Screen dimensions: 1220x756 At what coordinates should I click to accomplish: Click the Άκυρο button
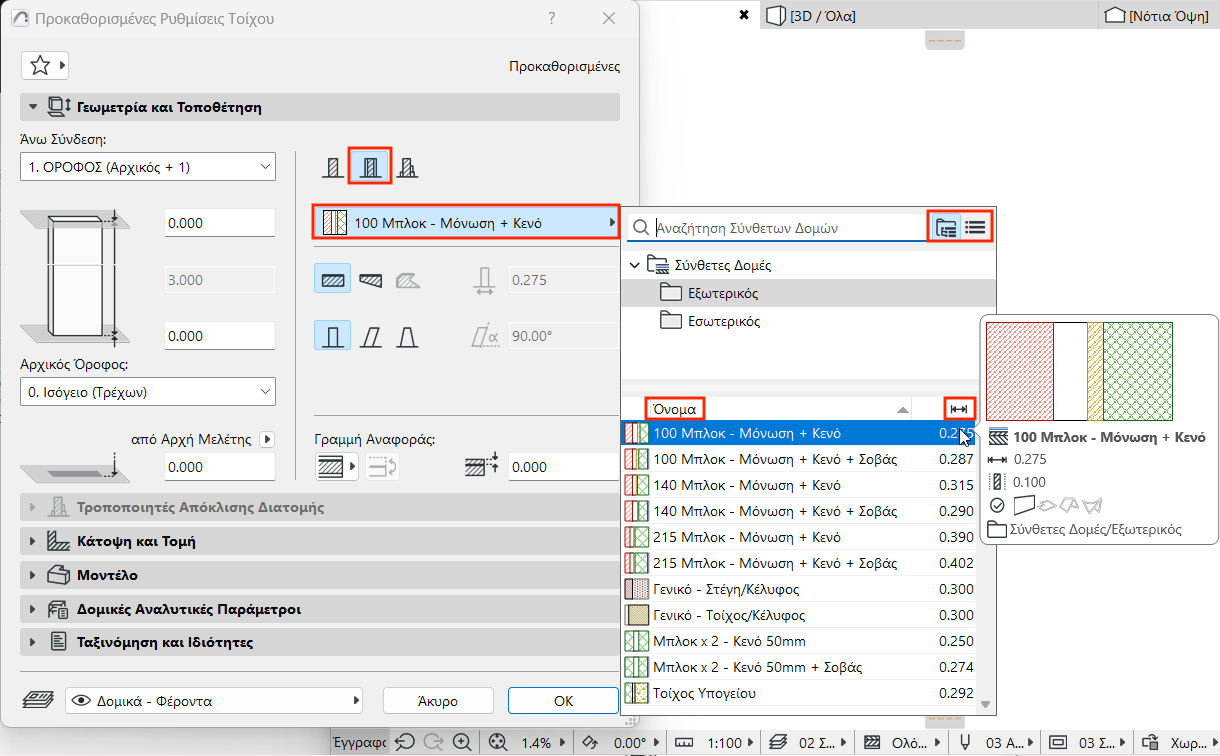point(439,701)
